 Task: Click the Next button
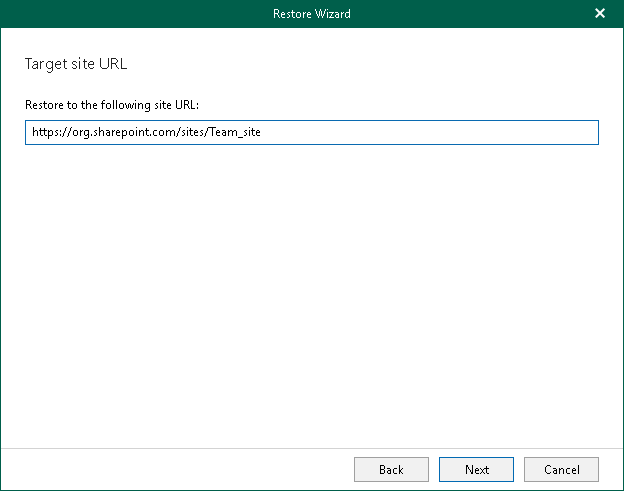tap(477, 469)
